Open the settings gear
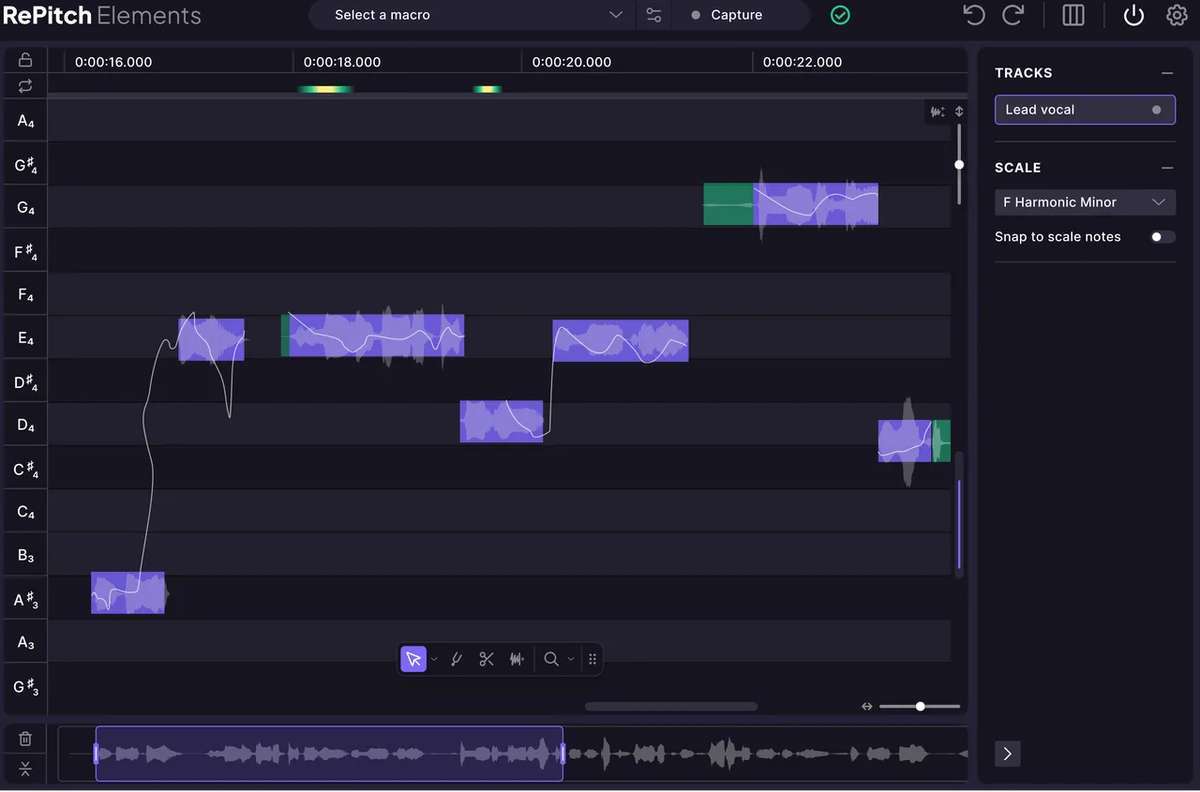Viewport: 1200px width, 792px height. (x=1176, y=15)
